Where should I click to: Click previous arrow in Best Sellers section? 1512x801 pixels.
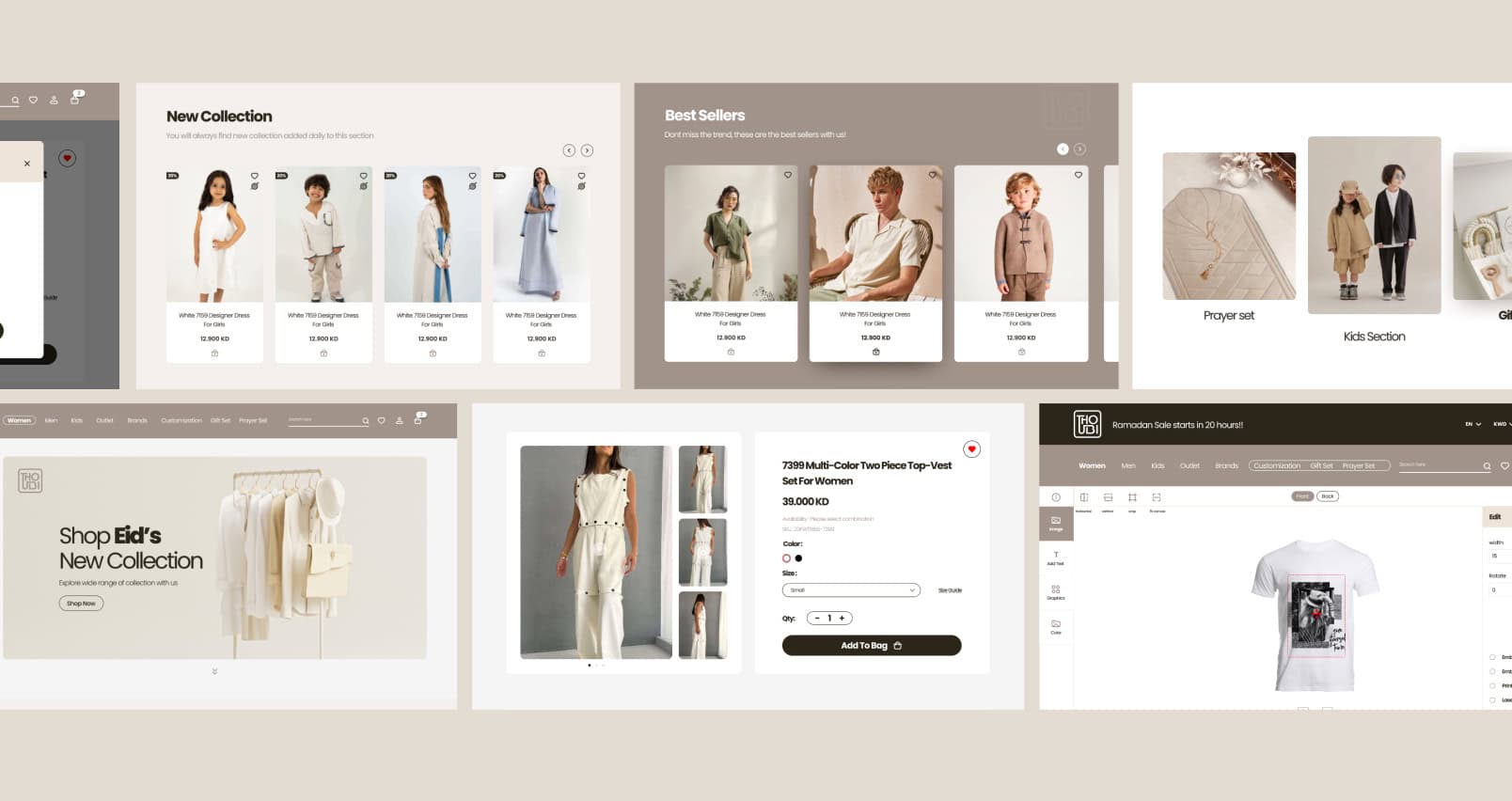[x=1063, y=149]
